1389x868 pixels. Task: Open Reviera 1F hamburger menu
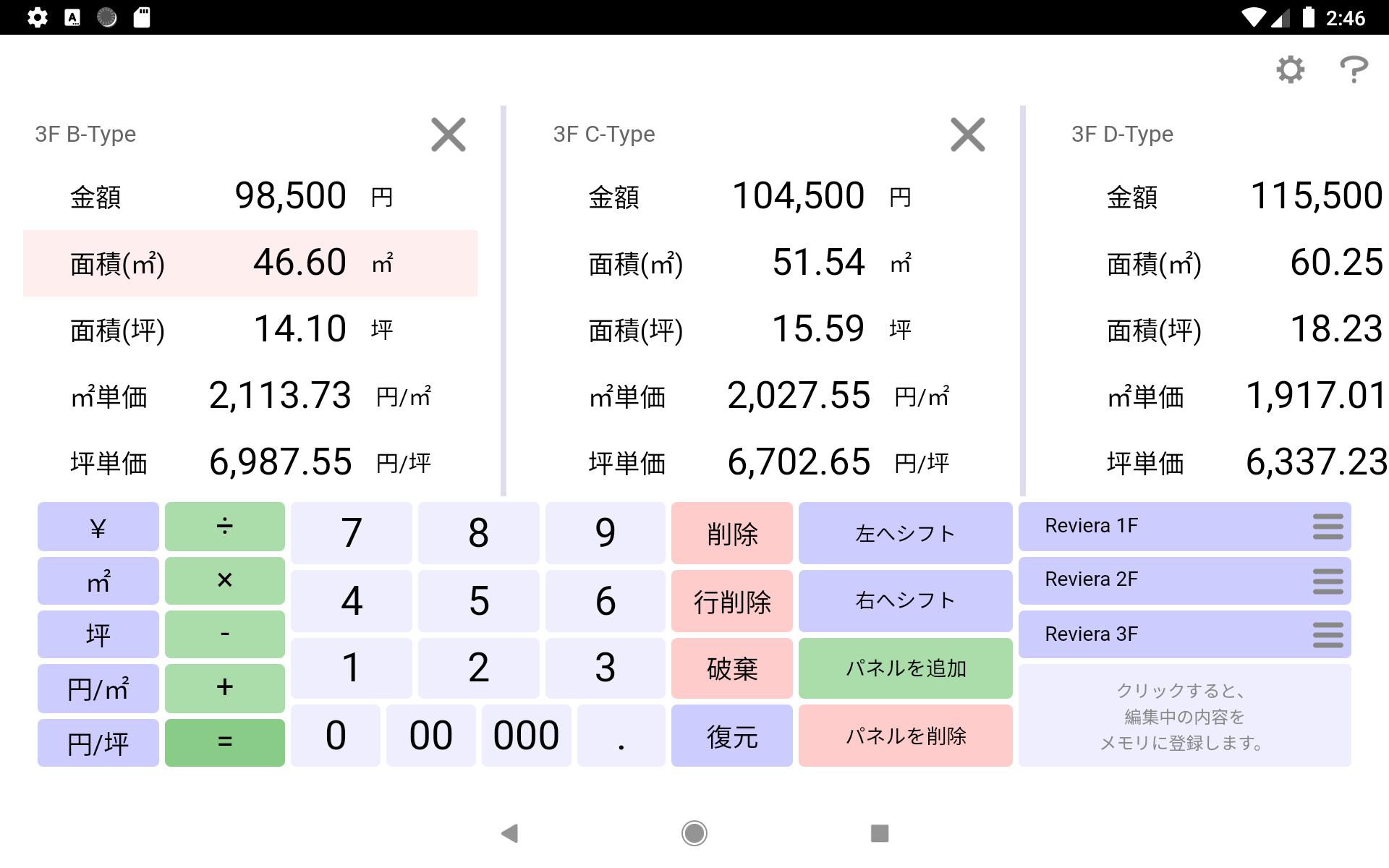pos(1328,527)
